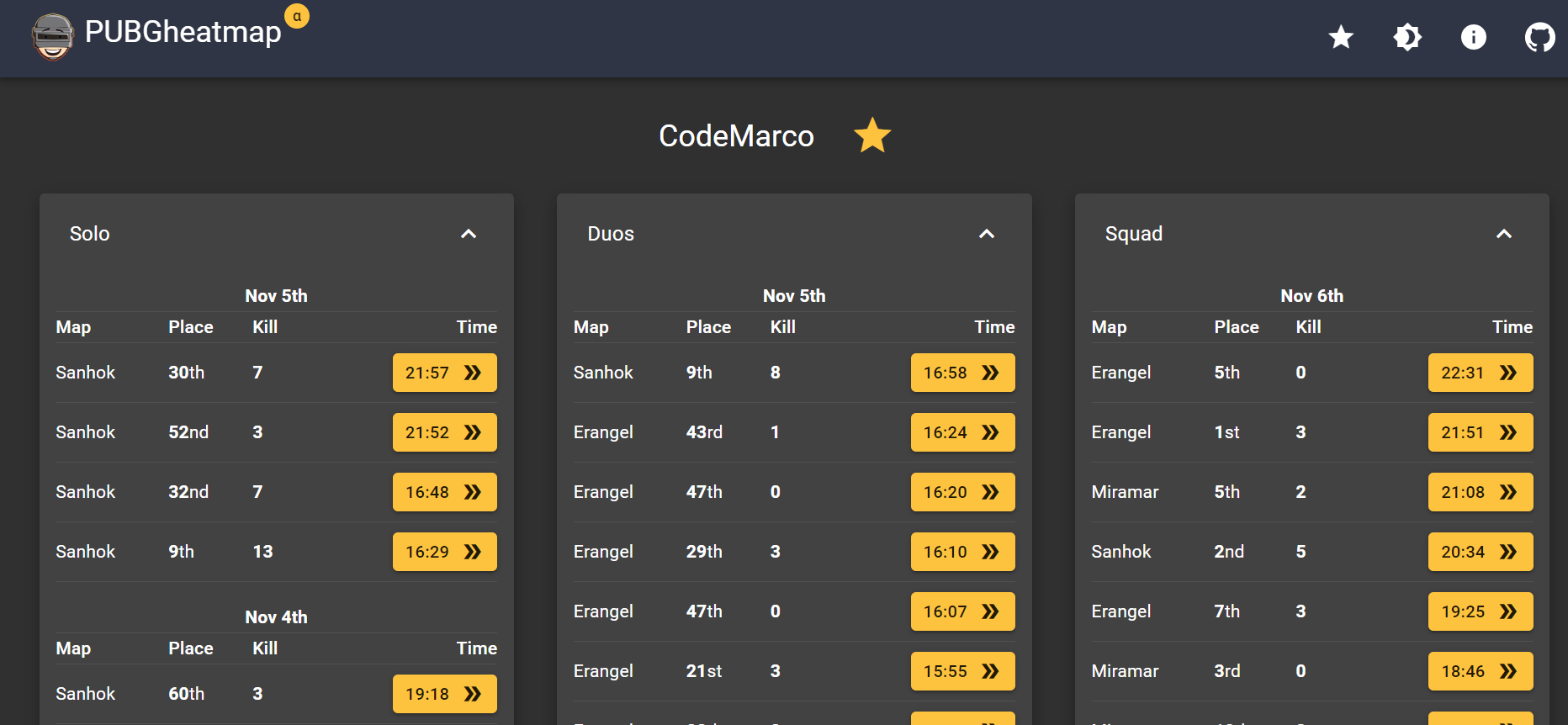Open the info icon in header
This screenshot has height=725, width=1568.
click(1474, 37)
